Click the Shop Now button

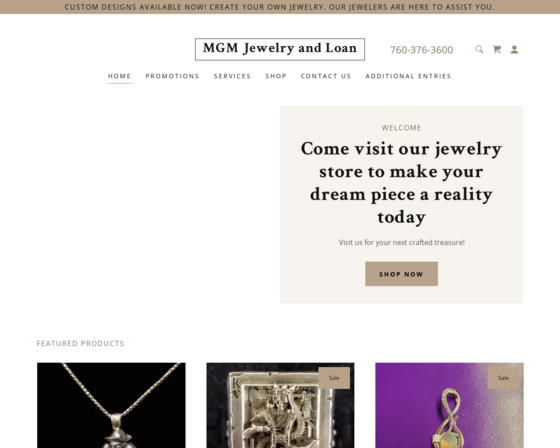(401, 274)
